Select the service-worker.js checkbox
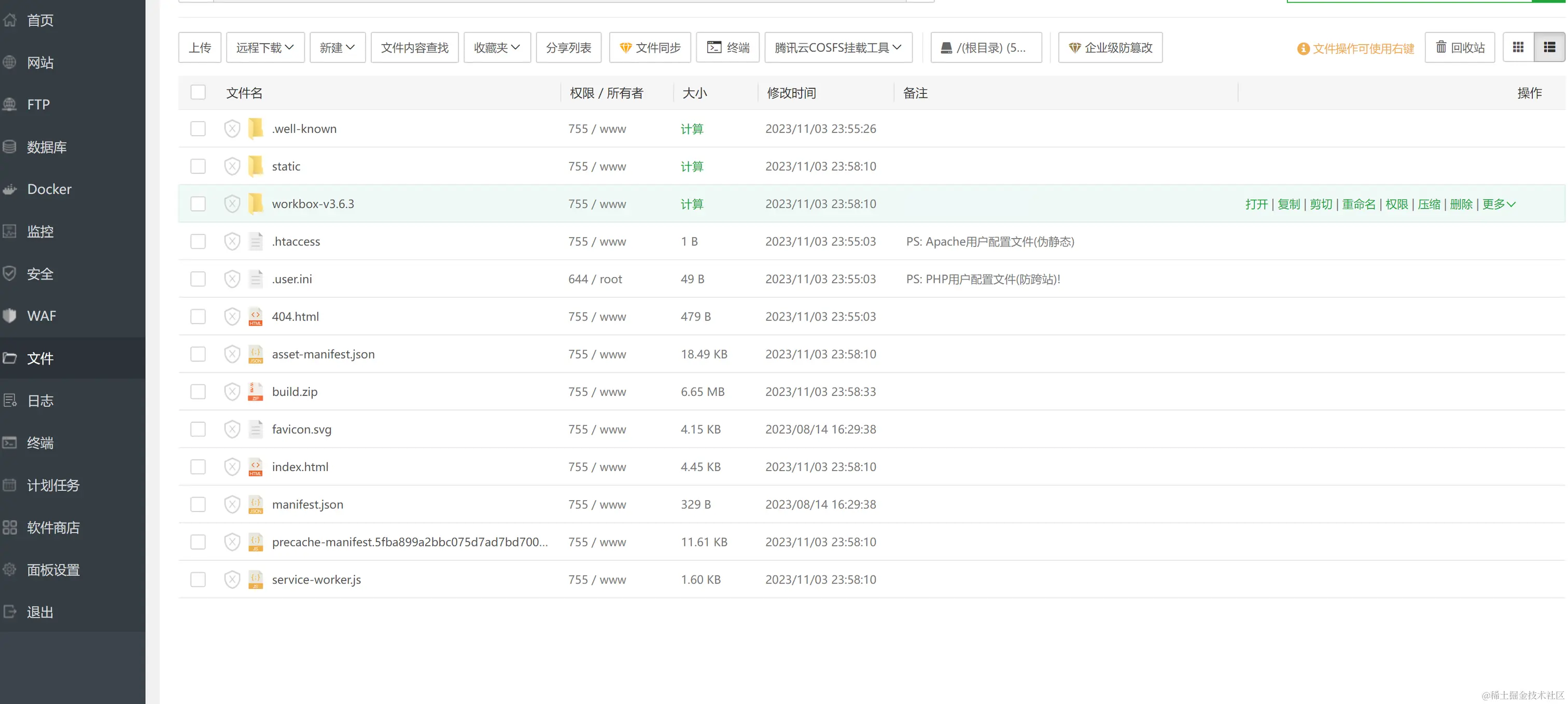 pyautogui.click(x=198, y=580)
